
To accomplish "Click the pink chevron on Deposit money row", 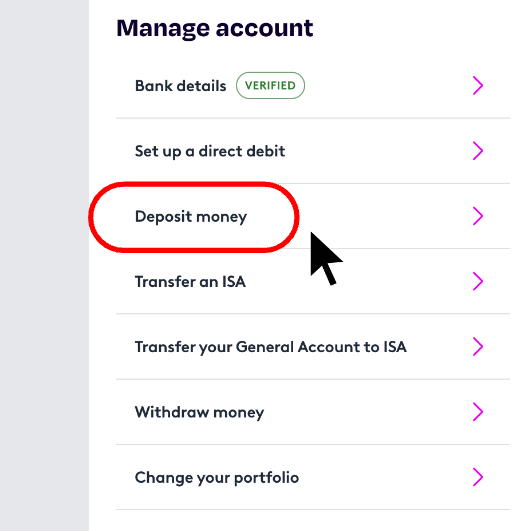I will [x=477, y=216].
